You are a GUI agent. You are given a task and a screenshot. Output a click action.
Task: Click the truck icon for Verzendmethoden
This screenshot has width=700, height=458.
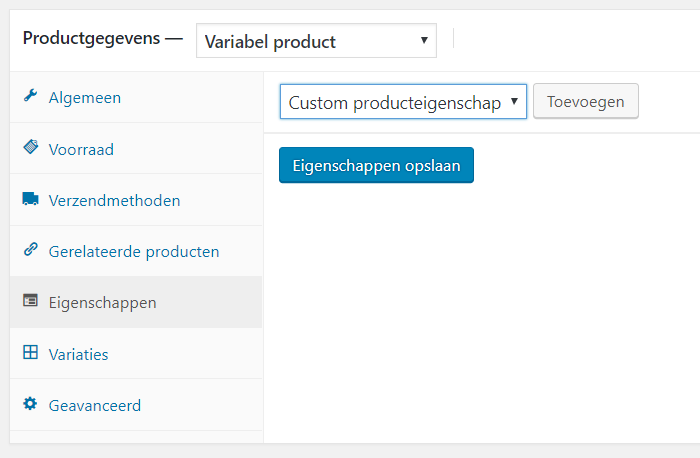click(30, 198)
